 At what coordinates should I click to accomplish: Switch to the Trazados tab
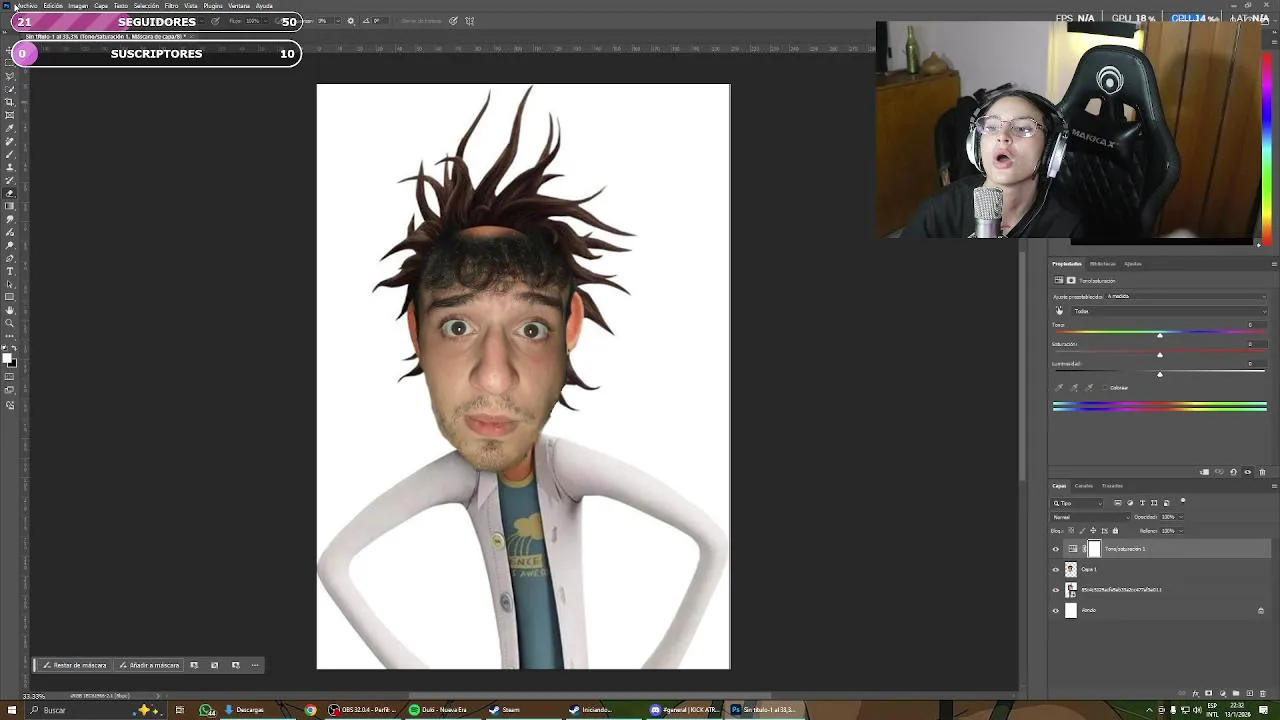[1112, 486]
